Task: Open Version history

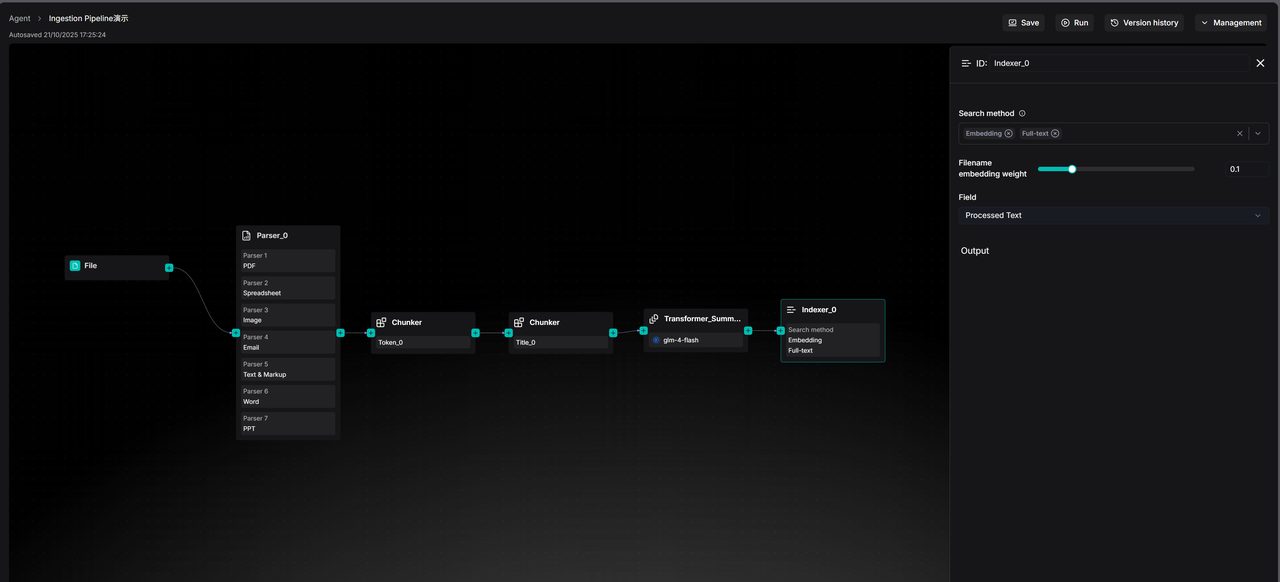Action: click(1144, 23)
